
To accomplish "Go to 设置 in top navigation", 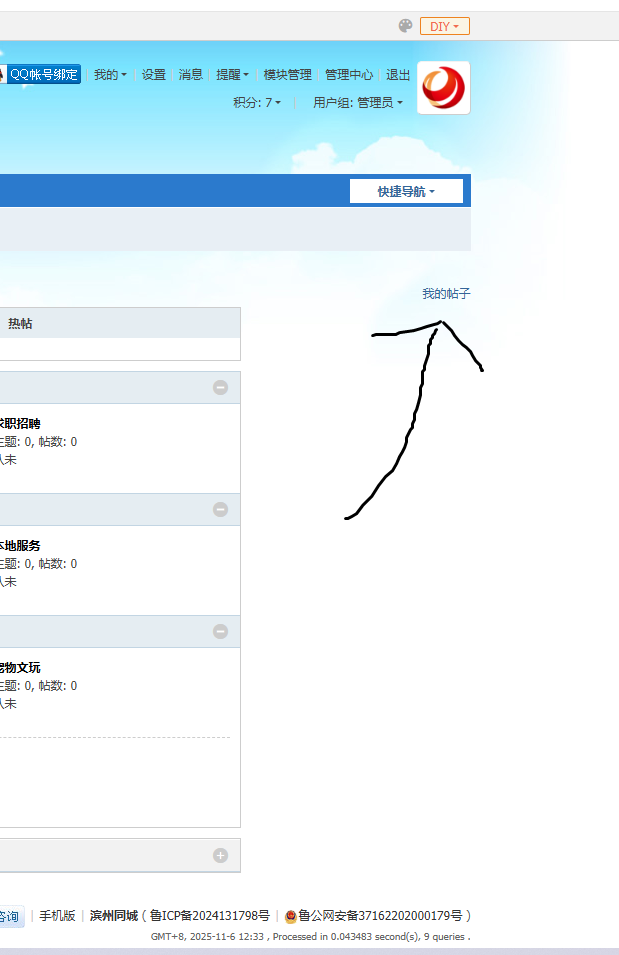I will coord(154,75).
